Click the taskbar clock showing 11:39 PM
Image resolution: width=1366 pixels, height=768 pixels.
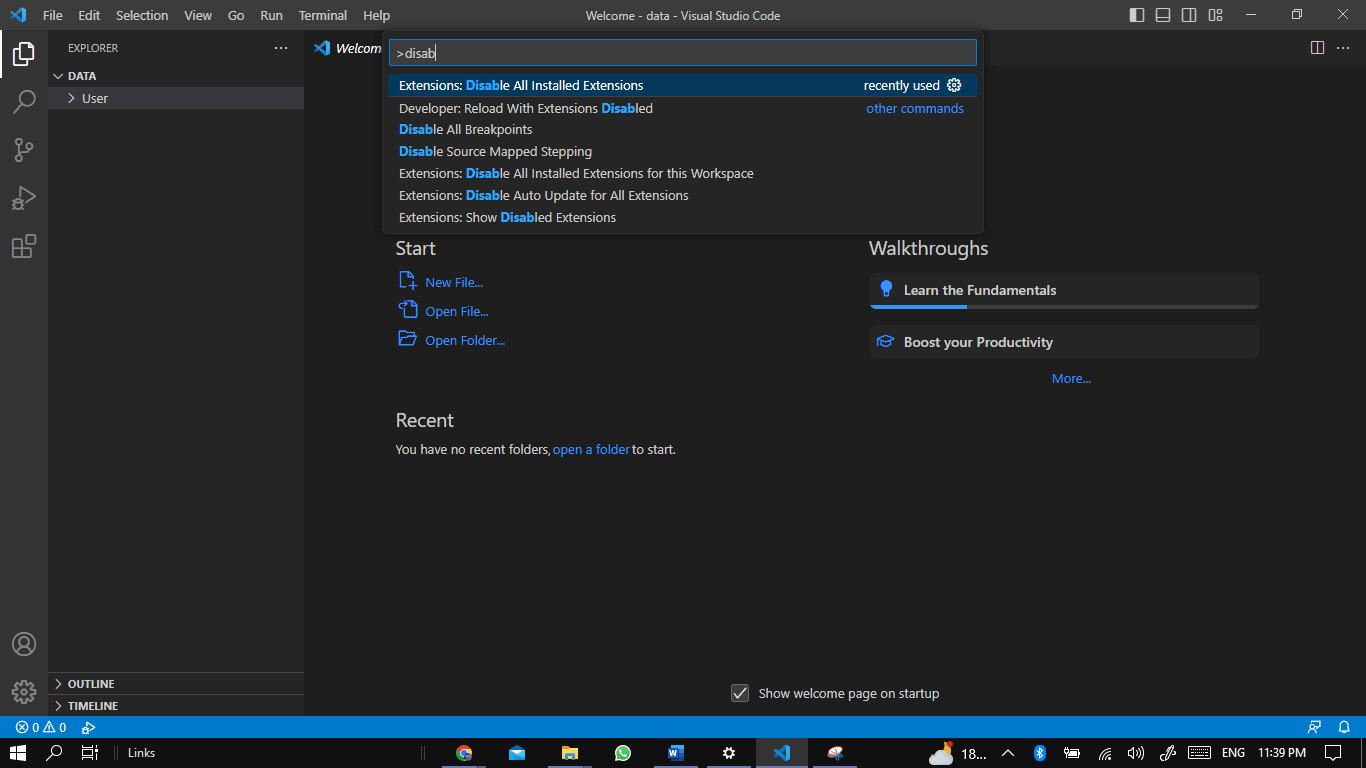point(1282,753)
